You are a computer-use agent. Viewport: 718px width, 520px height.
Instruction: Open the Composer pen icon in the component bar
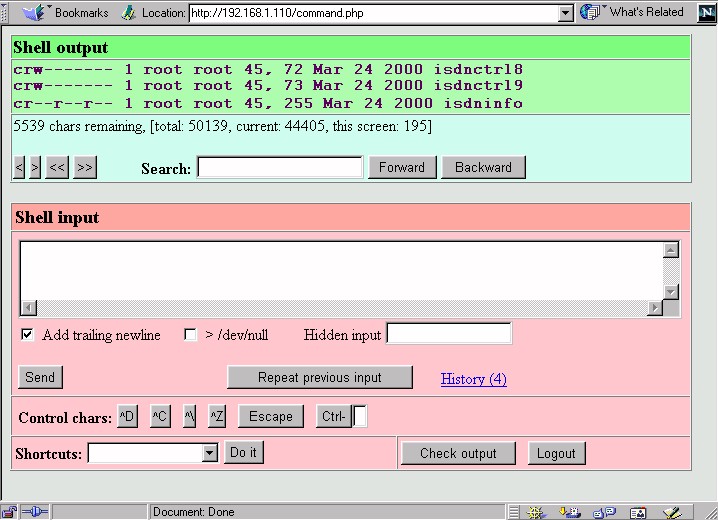pos(672,512)
